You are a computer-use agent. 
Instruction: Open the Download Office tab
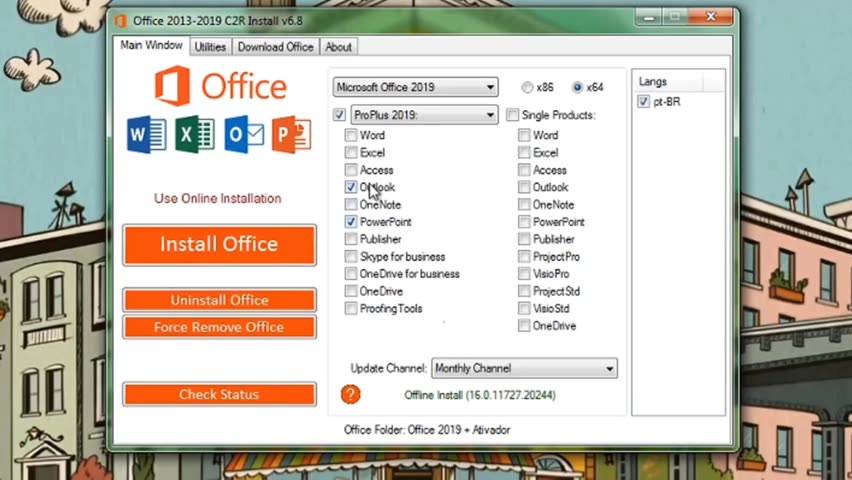pyautogui.click(x=275, y=47)
